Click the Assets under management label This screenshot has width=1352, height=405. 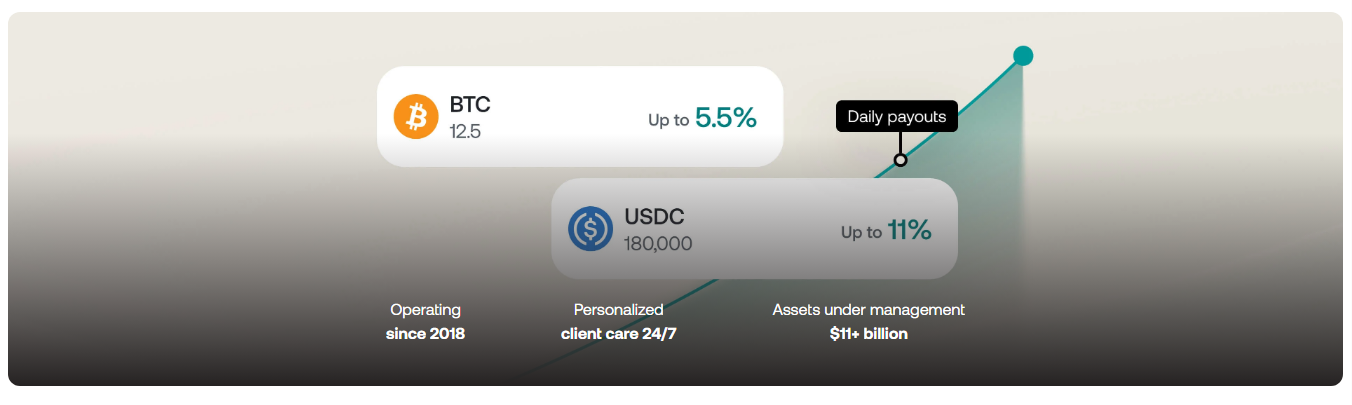pyautogui.click(x=868, y=310)
